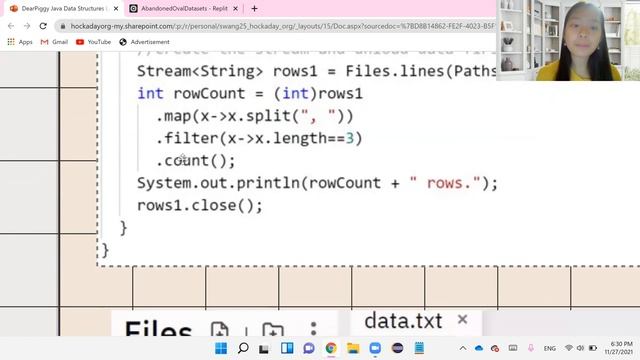Screen dimensions: 640x360
Task: Open Windows taskbar search
Action: 243,348
